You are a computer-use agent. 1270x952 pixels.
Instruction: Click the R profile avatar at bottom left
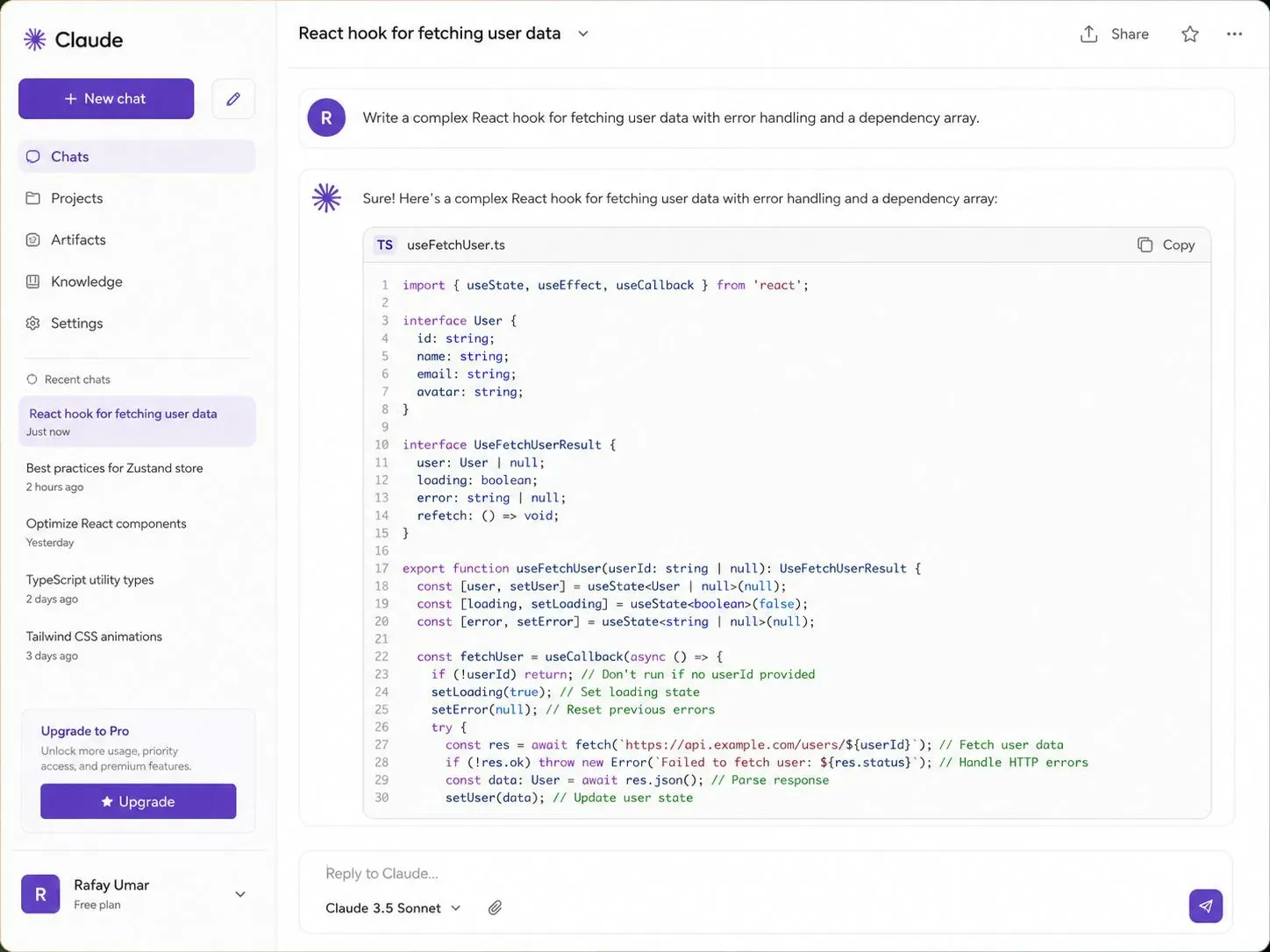click(x=40, y=894)
